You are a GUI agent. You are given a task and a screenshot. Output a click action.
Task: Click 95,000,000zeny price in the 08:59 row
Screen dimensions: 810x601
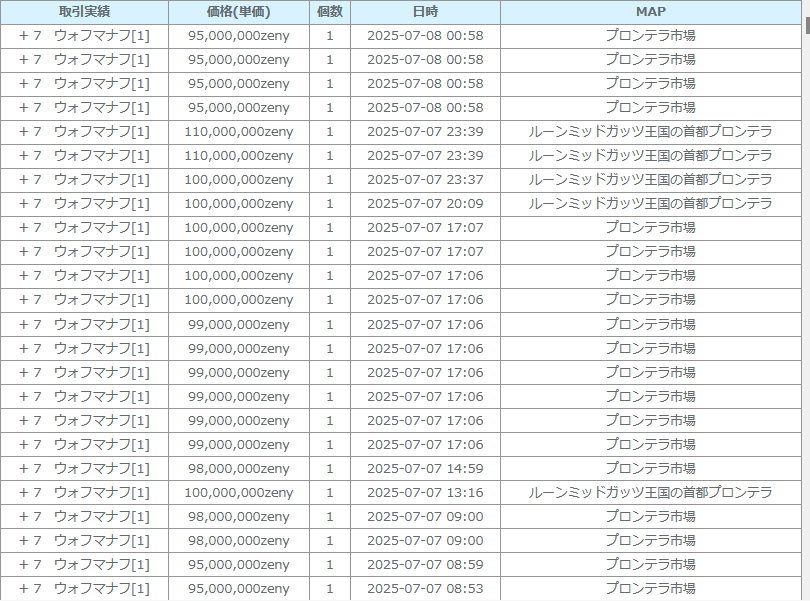click(239, 565)
